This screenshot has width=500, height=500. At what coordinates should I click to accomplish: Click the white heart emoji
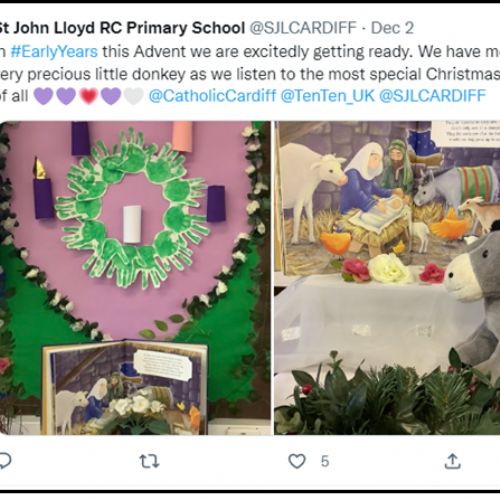pos(133,96)
